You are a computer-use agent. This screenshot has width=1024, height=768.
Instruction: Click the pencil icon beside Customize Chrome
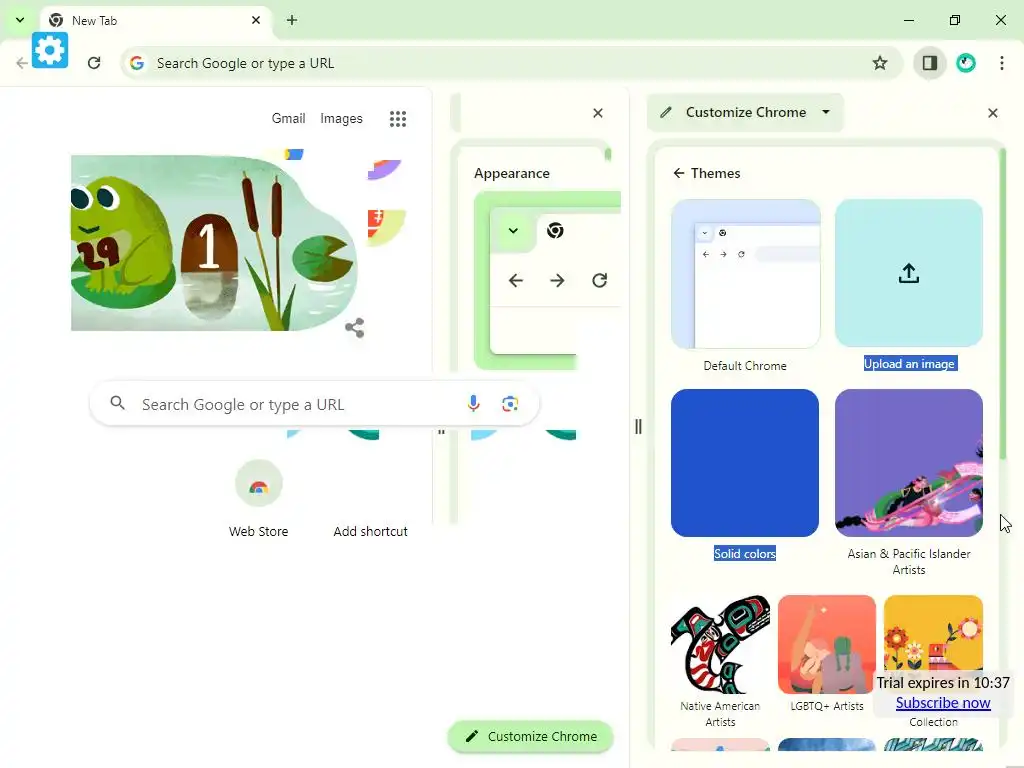coord(665,112)
